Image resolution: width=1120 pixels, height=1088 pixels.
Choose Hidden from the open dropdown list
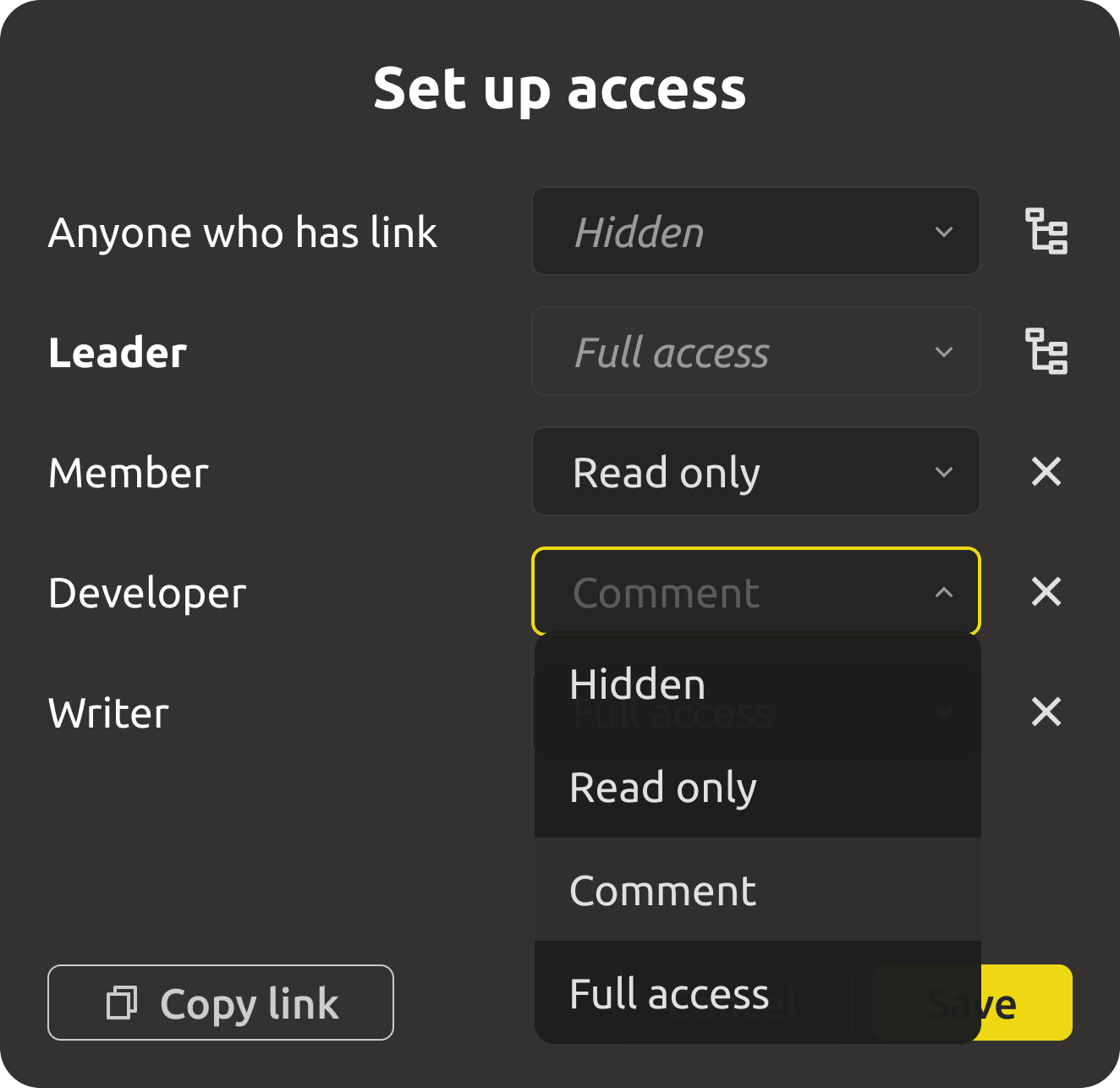click(758, 684)
